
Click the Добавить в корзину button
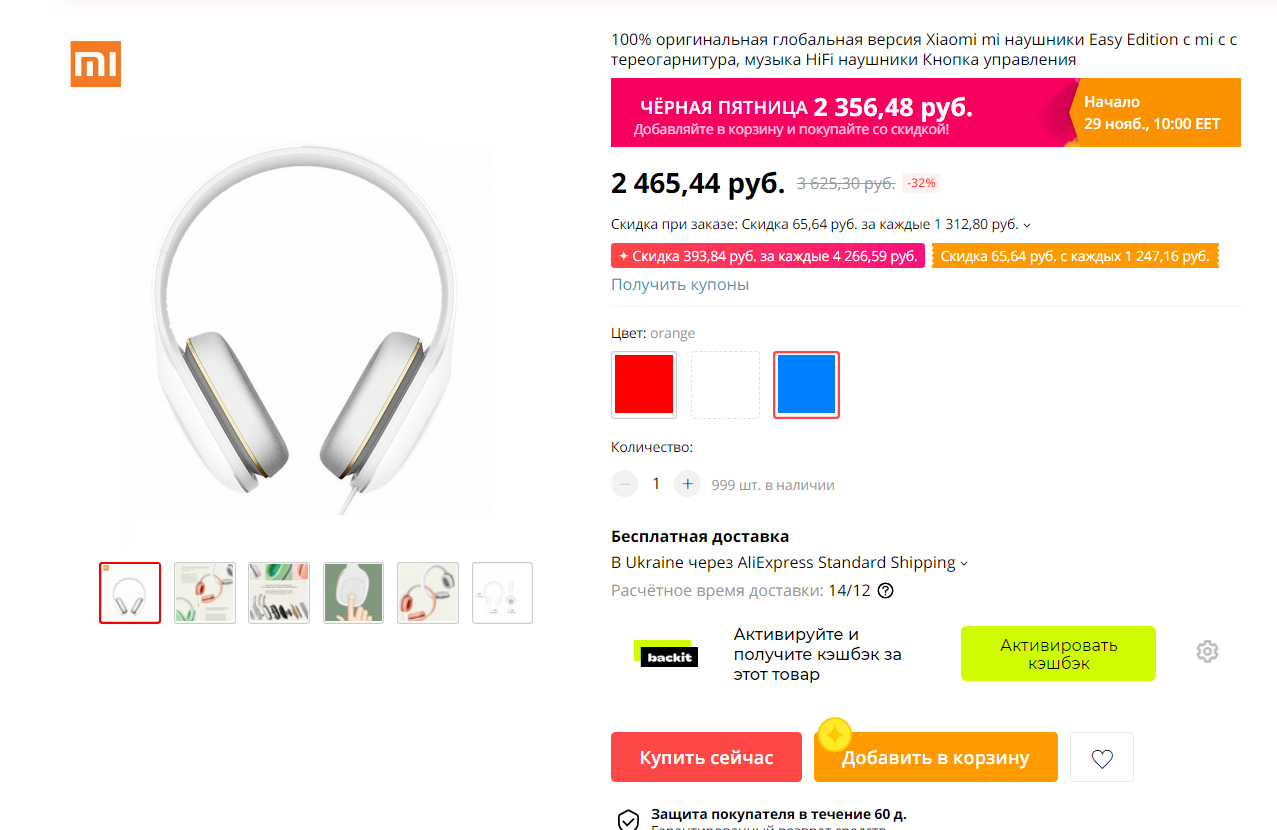(935, 757)
